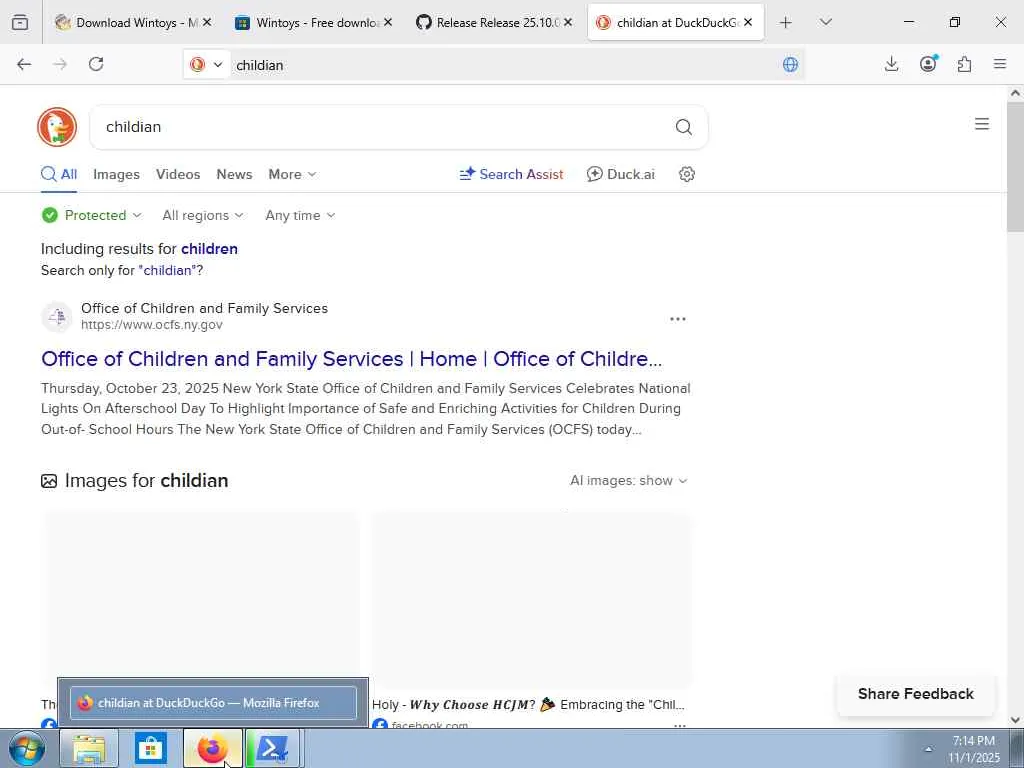Open search settings gear icon
Image resolution: width=1024 pixels, height=768 pixels.
[x=686, y=174]
